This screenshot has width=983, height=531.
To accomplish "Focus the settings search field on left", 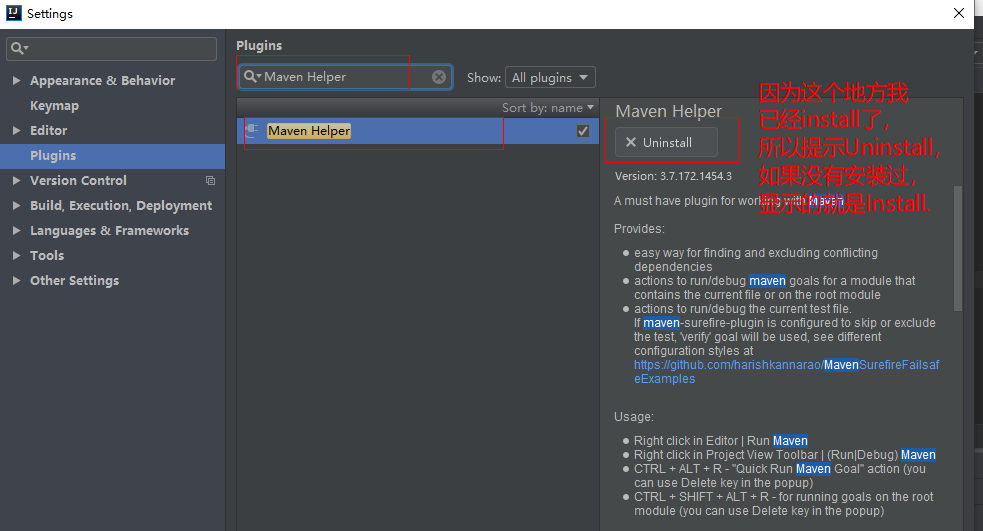I will pyautogui.click(x=120, y=49).
